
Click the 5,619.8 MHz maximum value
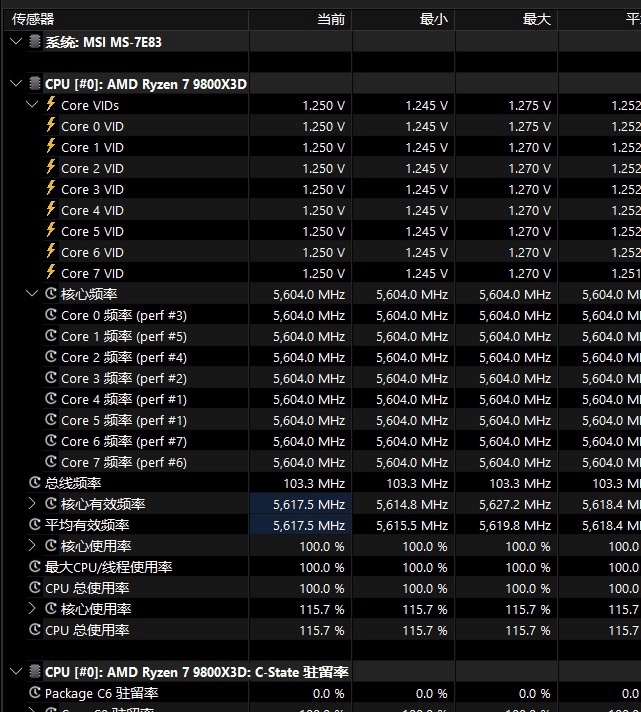(515, 525)
